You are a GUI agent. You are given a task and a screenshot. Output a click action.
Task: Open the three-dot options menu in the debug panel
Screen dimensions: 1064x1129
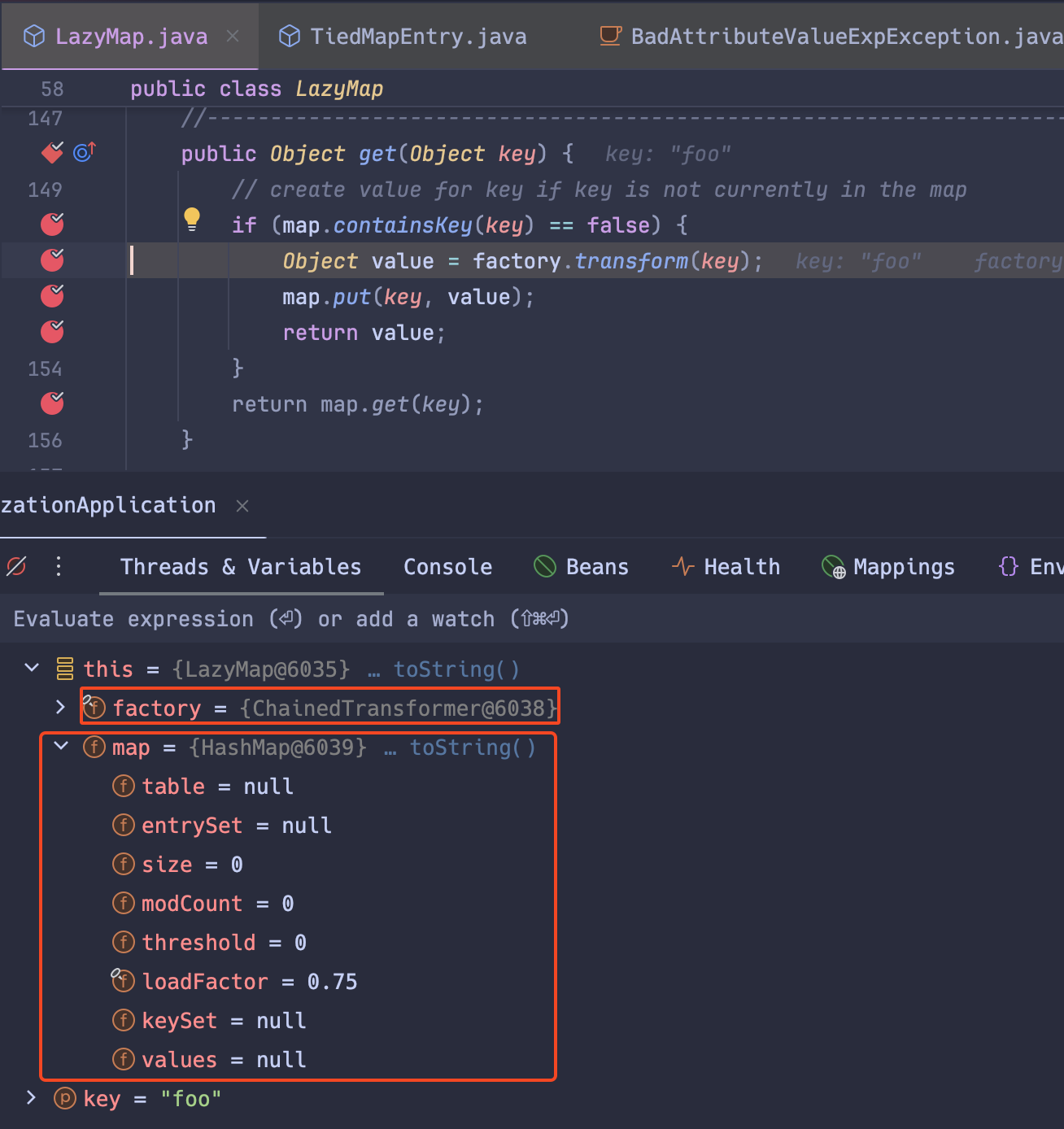click(58, 567)
